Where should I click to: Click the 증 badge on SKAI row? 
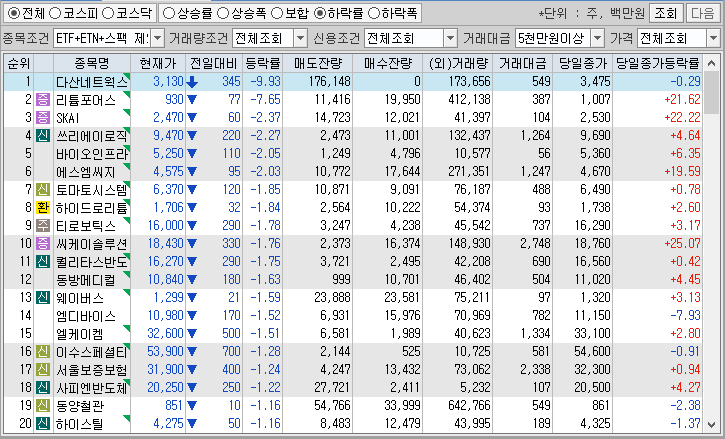tap(43, 117)
